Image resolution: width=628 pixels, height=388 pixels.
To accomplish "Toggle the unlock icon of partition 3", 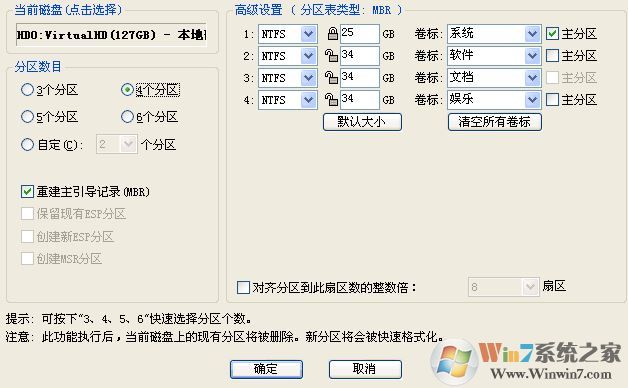I will coord(331,77).
